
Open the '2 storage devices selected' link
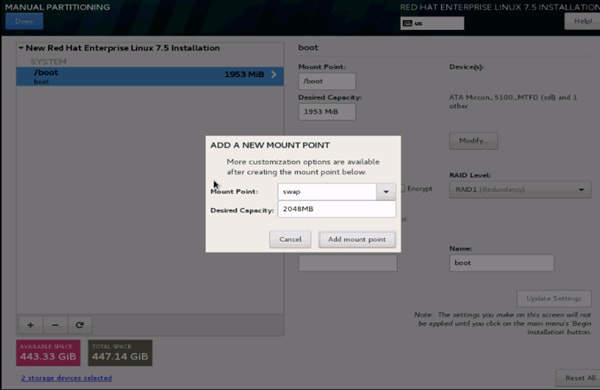click(x=67, y=378)
